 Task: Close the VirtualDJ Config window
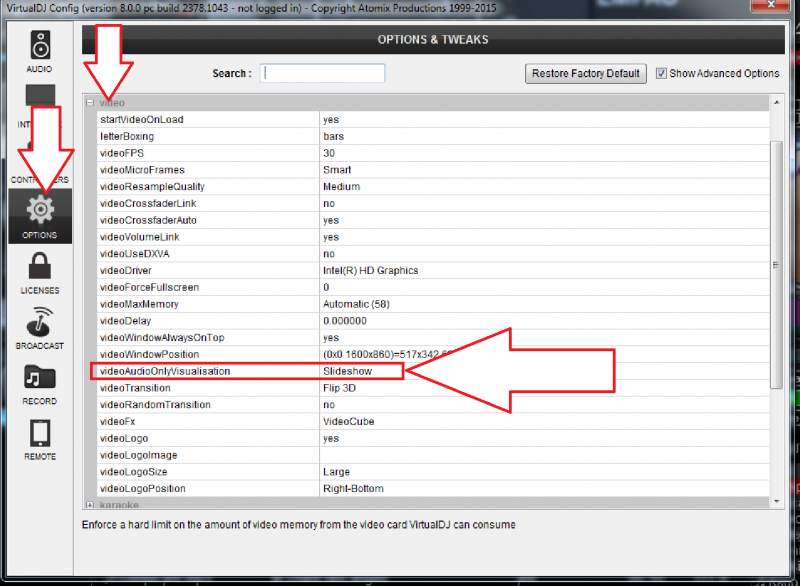tap(771, 5)
